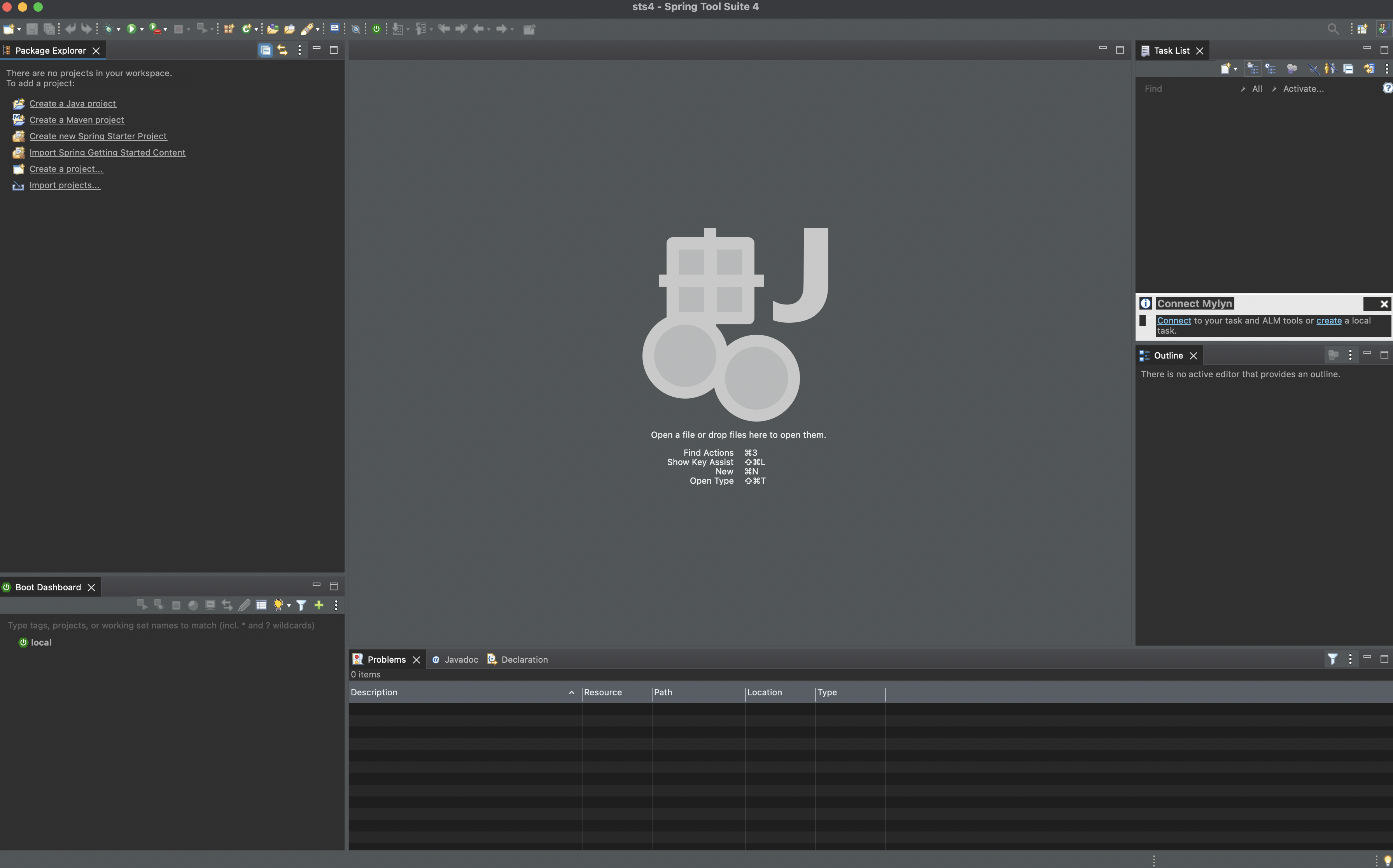Open the Outline view menu dots
The image size is (1393, 868).
click(1350, 355)
